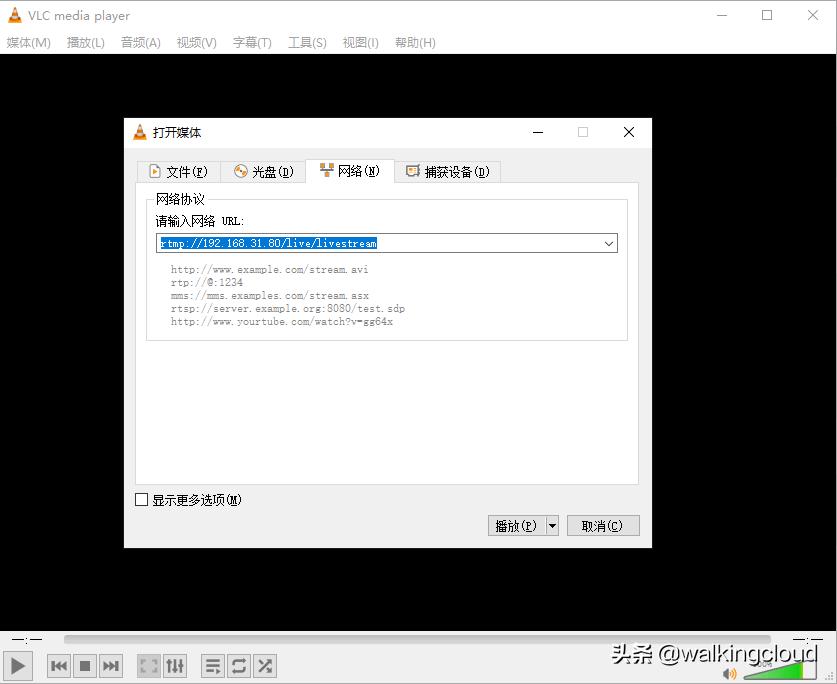Toggle the playlist view icon
The width and height of the screenshot is (837, 684).
pyautogui.click(x=212, y=665)
